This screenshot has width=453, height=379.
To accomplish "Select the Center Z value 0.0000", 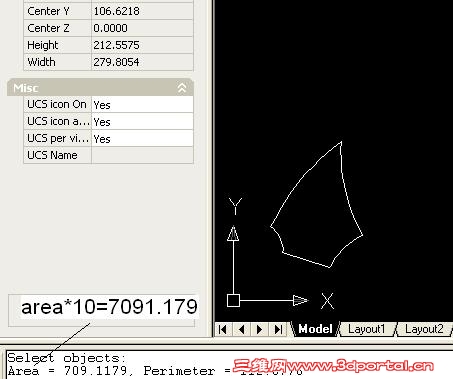I will point(142,28).
